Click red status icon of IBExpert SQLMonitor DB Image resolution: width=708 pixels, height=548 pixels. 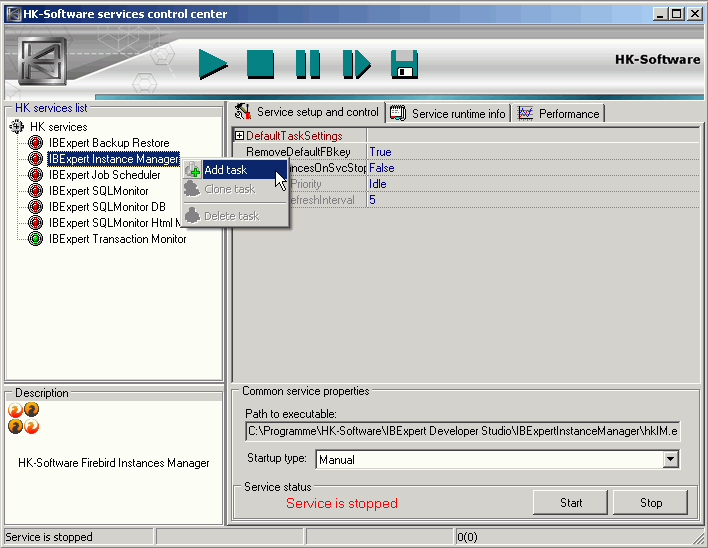[35, 207]
